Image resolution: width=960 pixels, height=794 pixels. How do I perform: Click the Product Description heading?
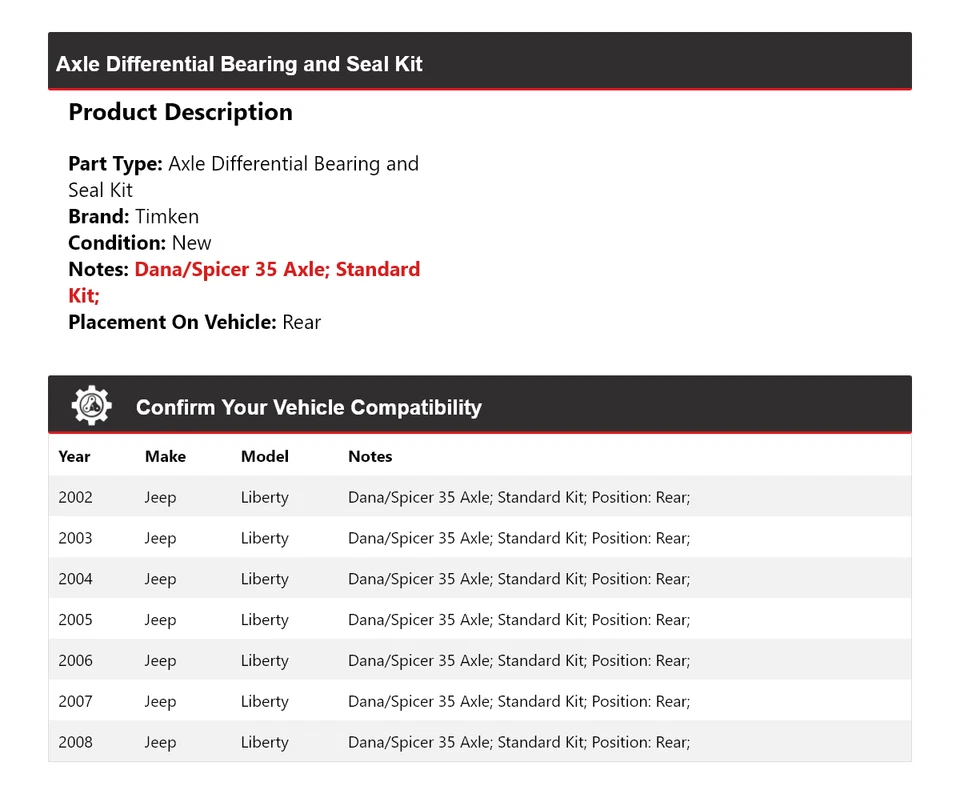click(180, 112)
